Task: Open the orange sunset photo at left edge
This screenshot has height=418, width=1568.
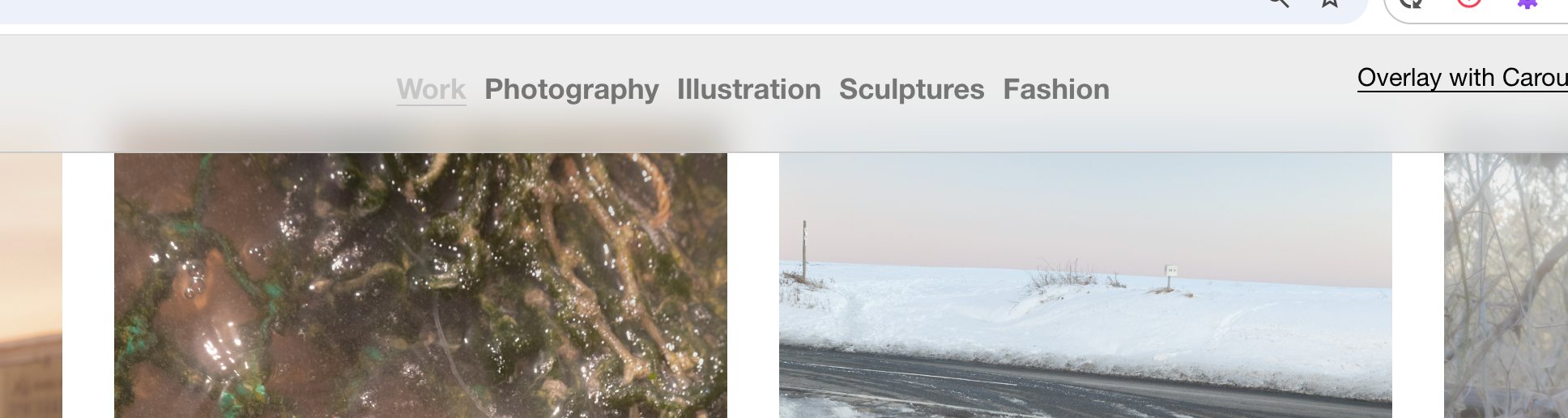Action: (31, 285)
